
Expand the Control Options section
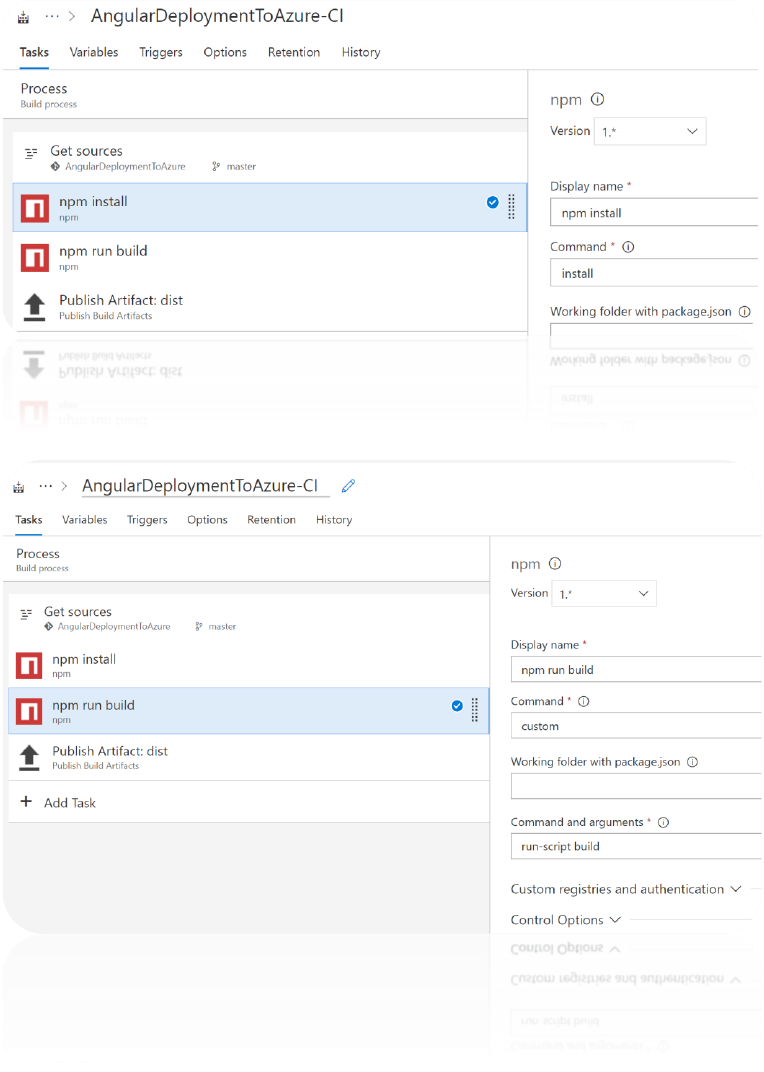pos(566,920)
